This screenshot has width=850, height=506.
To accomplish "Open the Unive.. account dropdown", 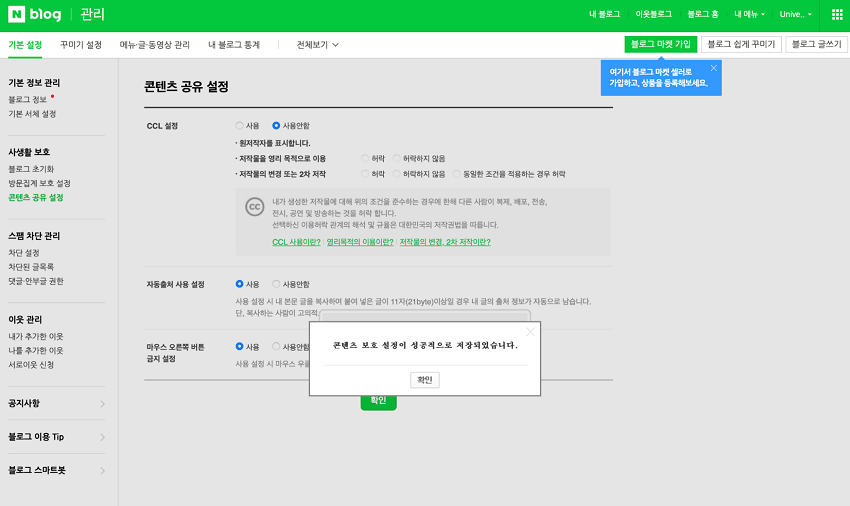I will (x=795, y=15).
